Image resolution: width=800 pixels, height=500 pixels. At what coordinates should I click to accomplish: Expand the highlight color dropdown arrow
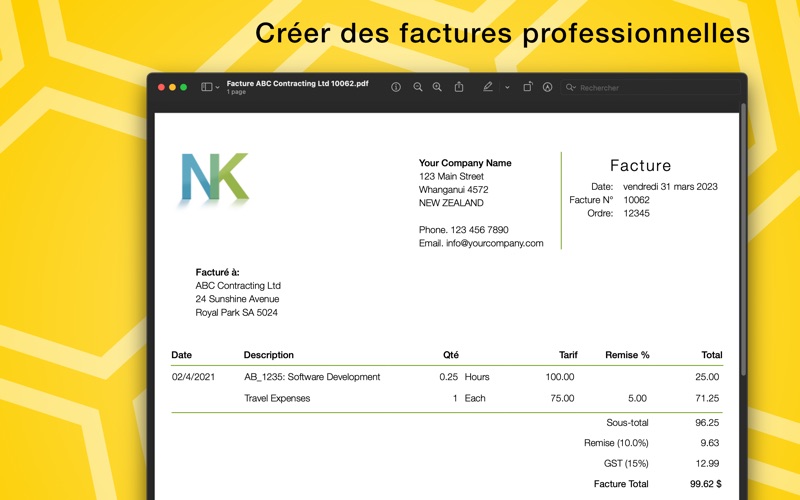click(507, 87)
